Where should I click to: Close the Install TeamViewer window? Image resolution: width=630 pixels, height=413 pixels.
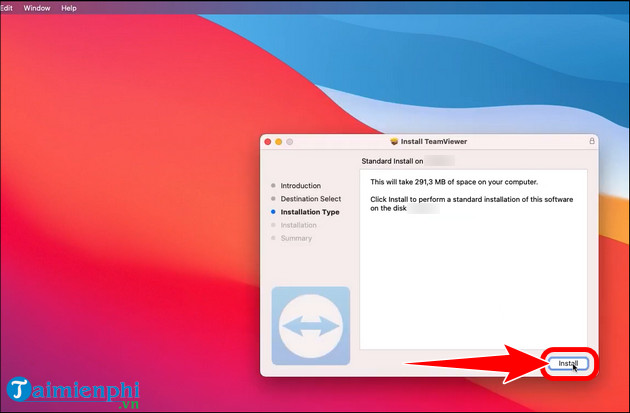click(x=268, y=142)
